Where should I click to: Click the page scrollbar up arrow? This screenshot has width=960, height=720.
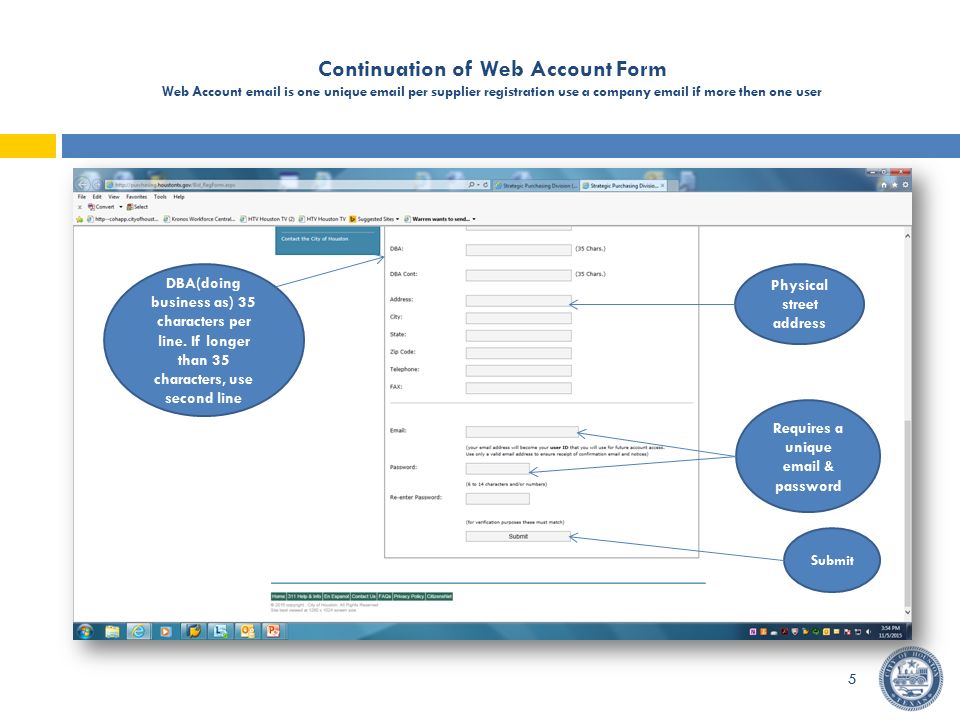tap(907, 236)
